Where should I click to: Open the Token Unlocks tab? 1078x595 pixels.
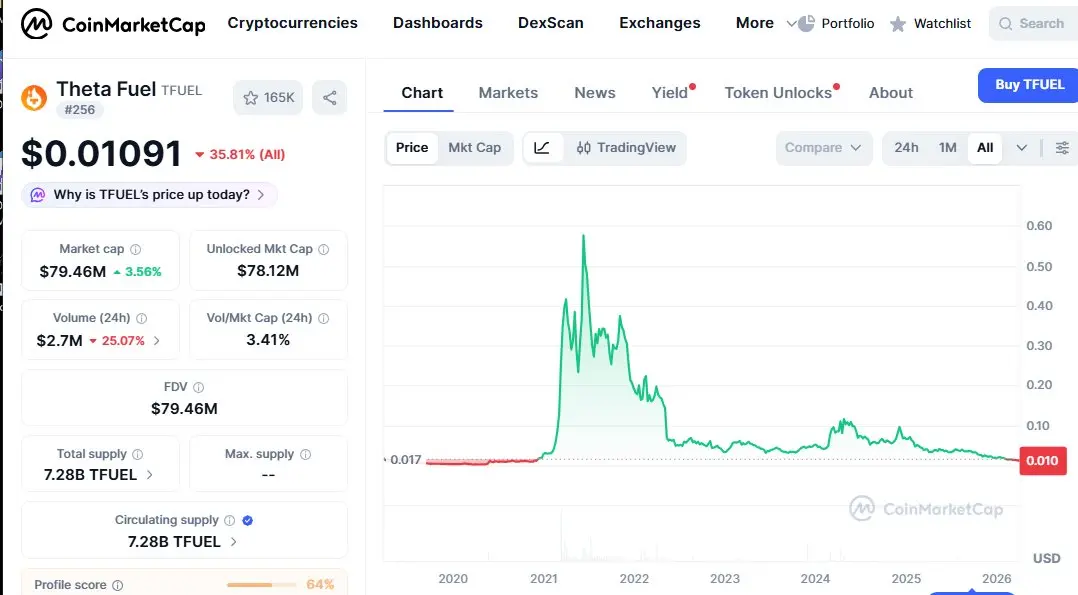pyautogui.click(x=778, y=93)
